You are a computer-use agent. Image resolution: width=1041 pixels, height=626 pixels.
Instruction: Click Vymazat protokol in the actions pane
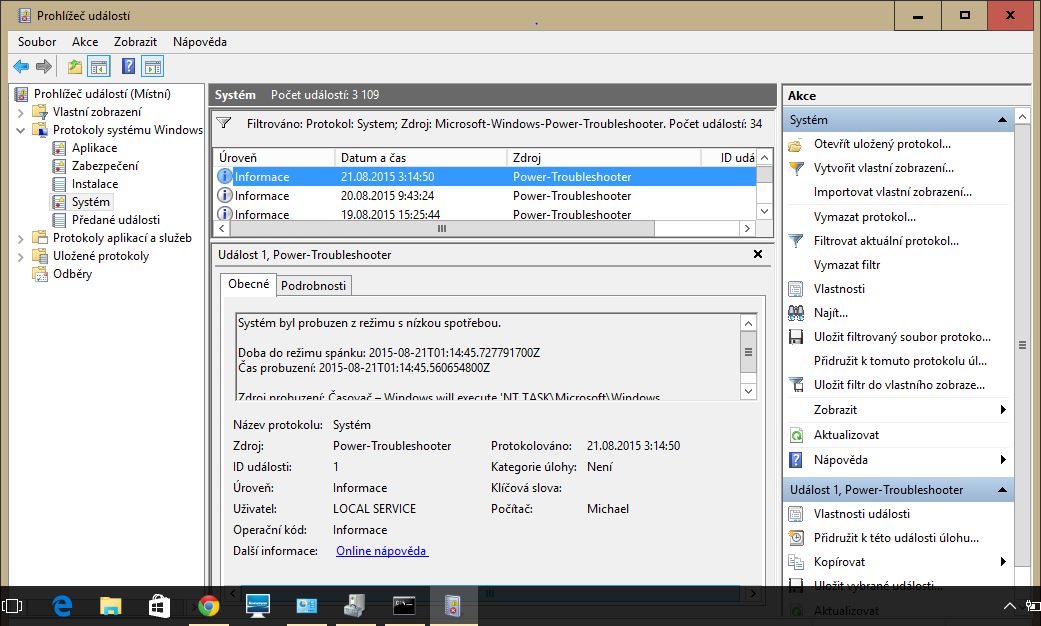(x=864, y=217)
